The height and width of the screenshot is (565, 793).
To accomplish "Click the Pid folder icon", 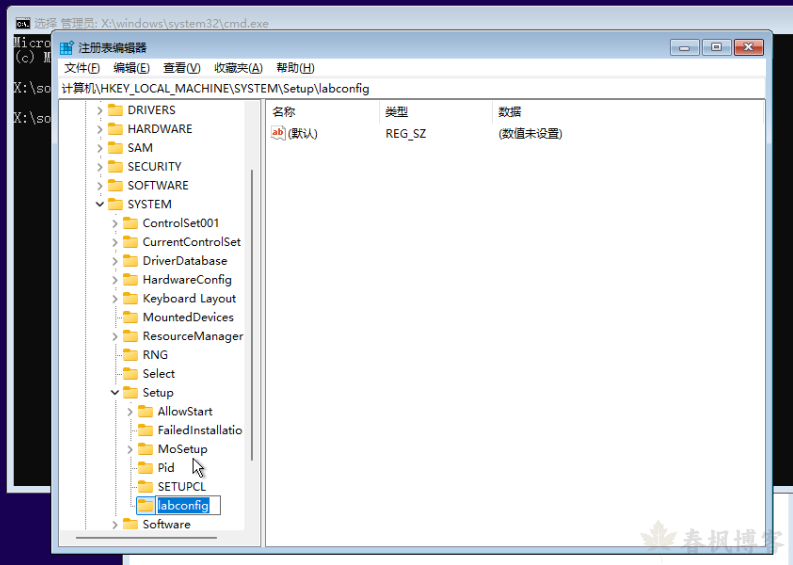I will 146,467.
